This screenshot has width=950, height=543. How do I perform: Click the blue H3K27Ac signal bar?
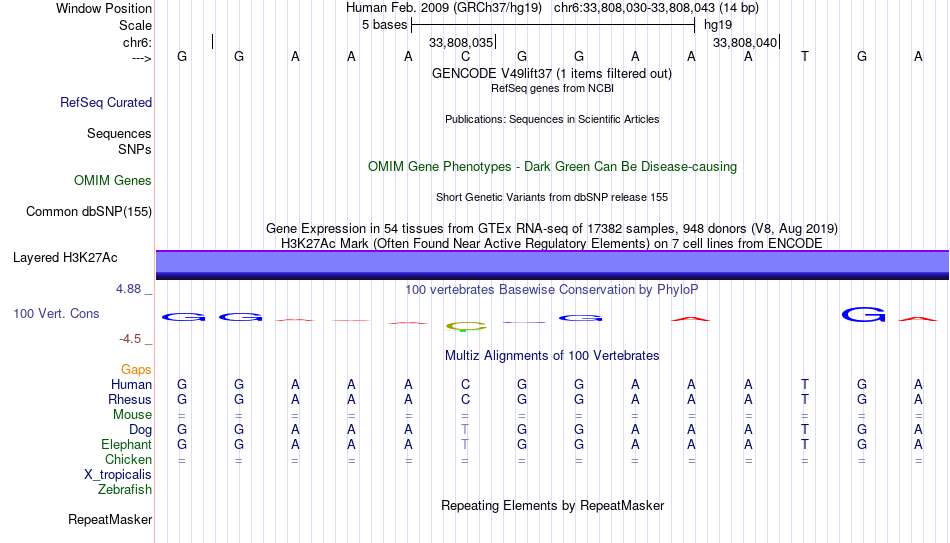coord(553,265)
